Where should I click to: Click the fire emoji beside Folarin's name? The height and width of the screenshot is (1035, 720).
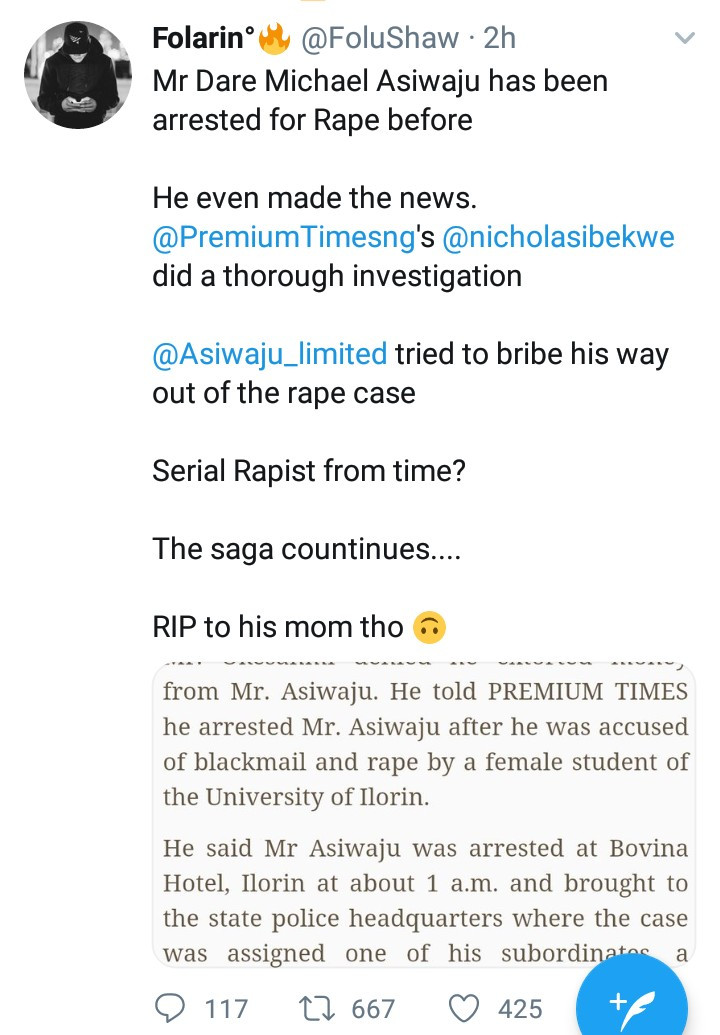tap(274, 38)
